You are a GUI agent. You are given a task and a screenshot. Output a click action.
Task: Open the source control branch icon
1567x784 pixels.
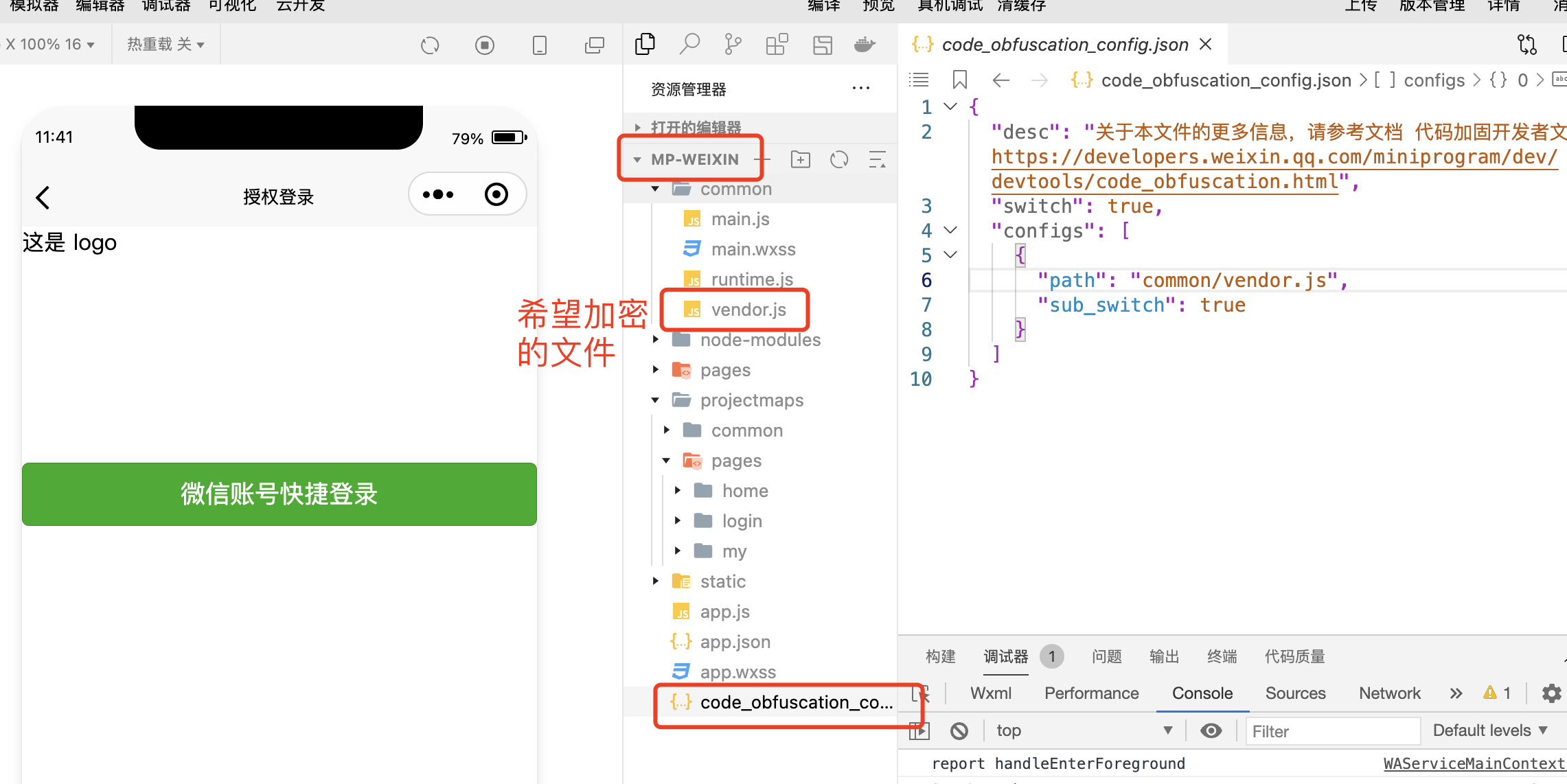pyautogui.click(x=733, y=45)
